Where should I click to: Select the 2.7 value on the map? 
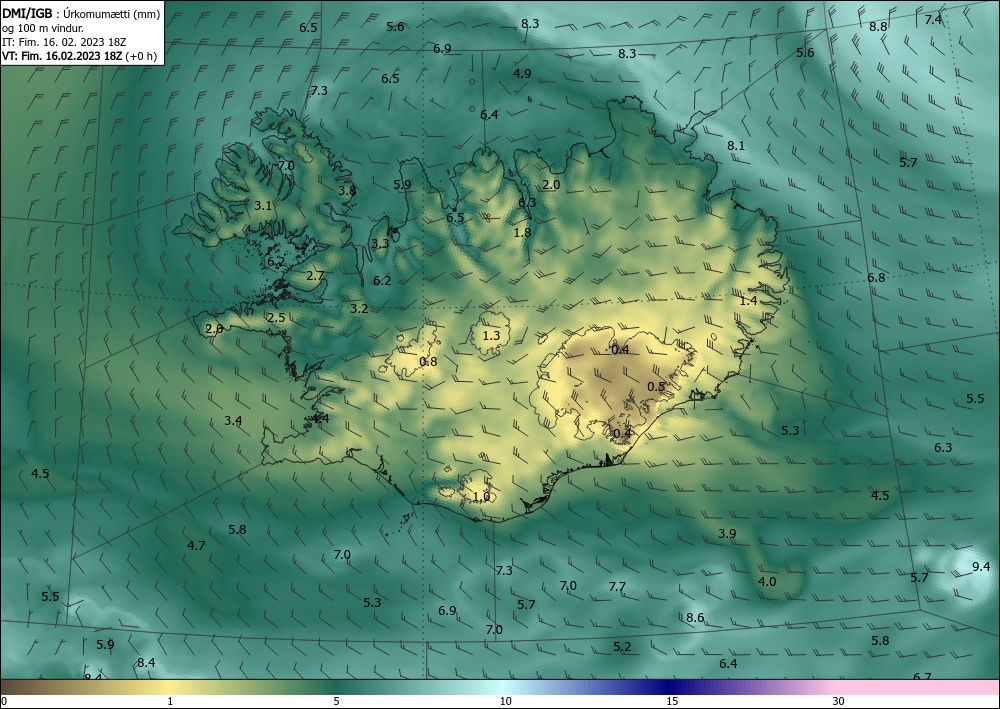(316, 276)
